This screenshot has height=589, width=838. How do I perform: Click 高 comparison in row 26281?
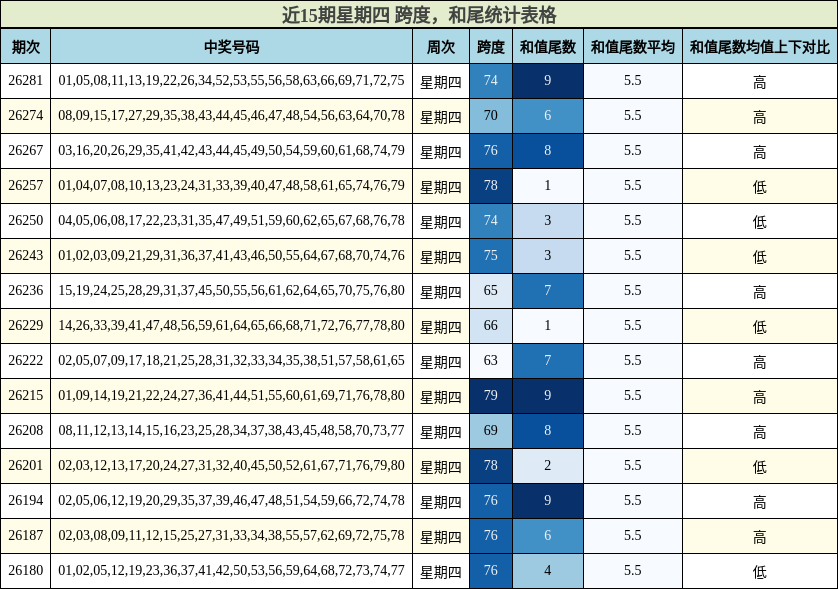759,82
